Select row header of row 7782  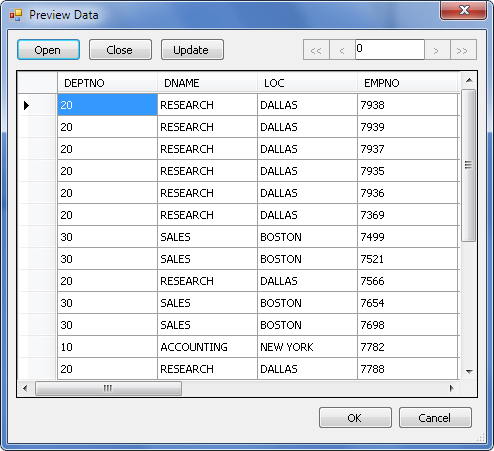[x=37, y=347]
